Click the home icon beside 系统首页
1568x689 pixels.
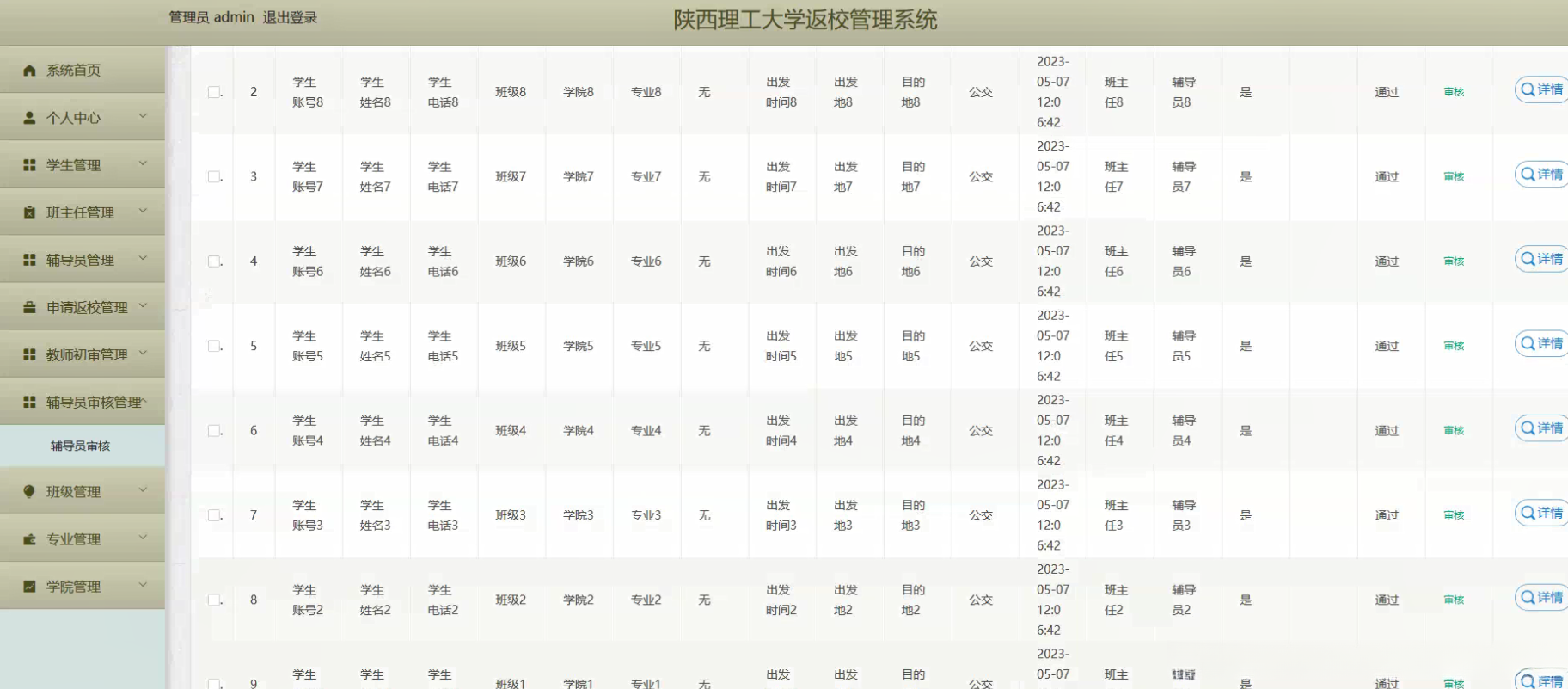[x=29, y=71]
